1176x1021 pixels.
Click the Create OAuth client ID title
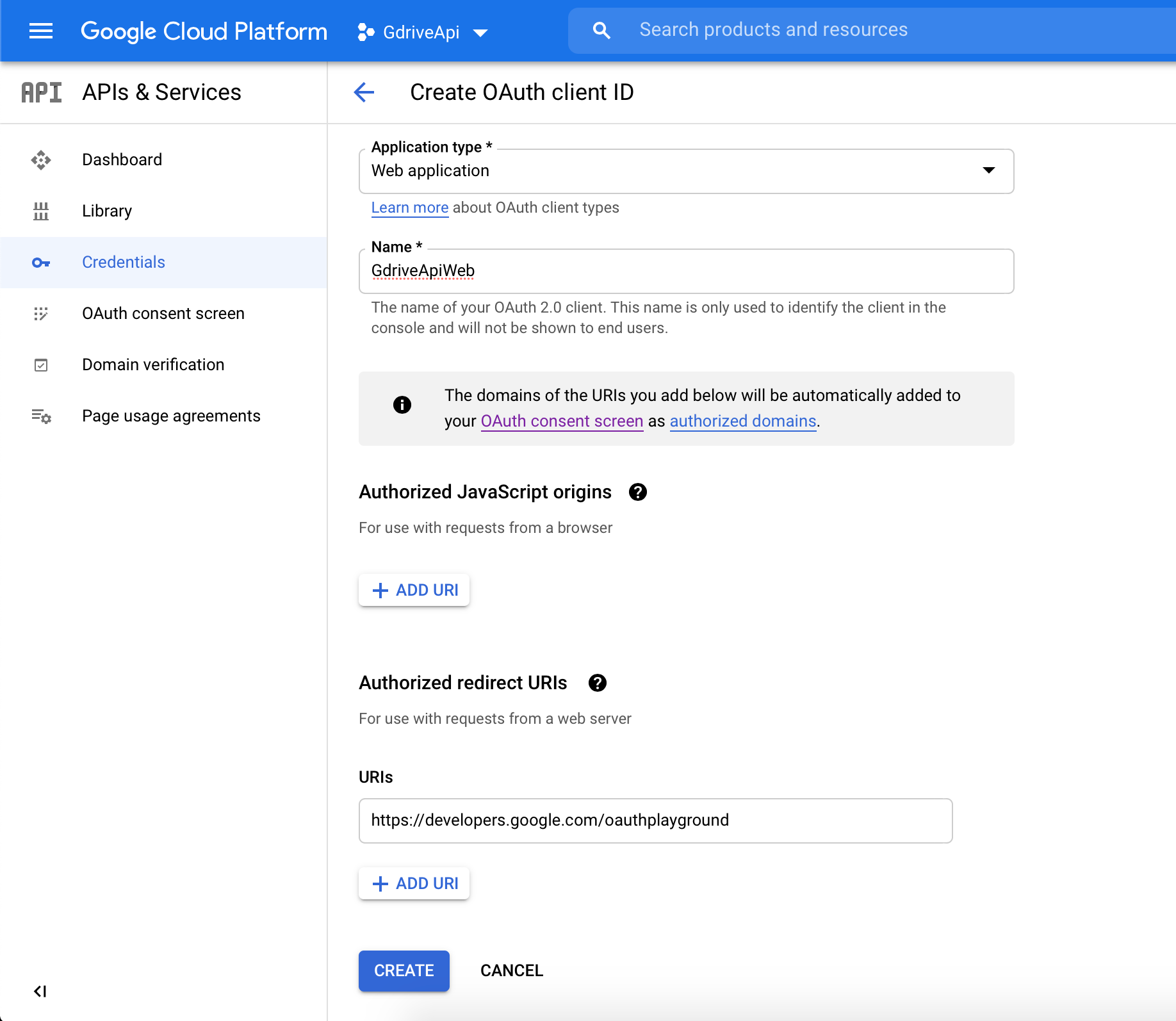click(522, 92)
